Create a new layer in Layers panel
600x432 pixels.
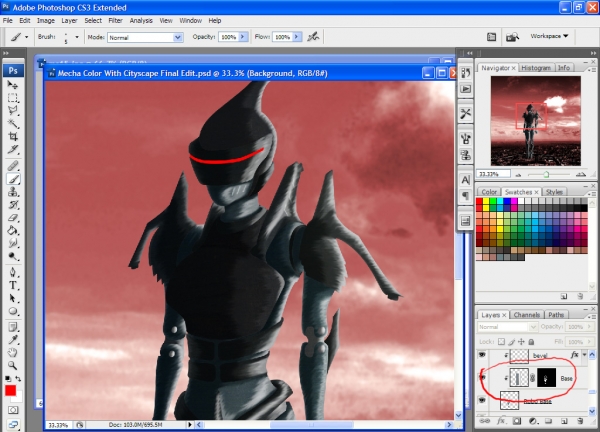pos(564,421)
